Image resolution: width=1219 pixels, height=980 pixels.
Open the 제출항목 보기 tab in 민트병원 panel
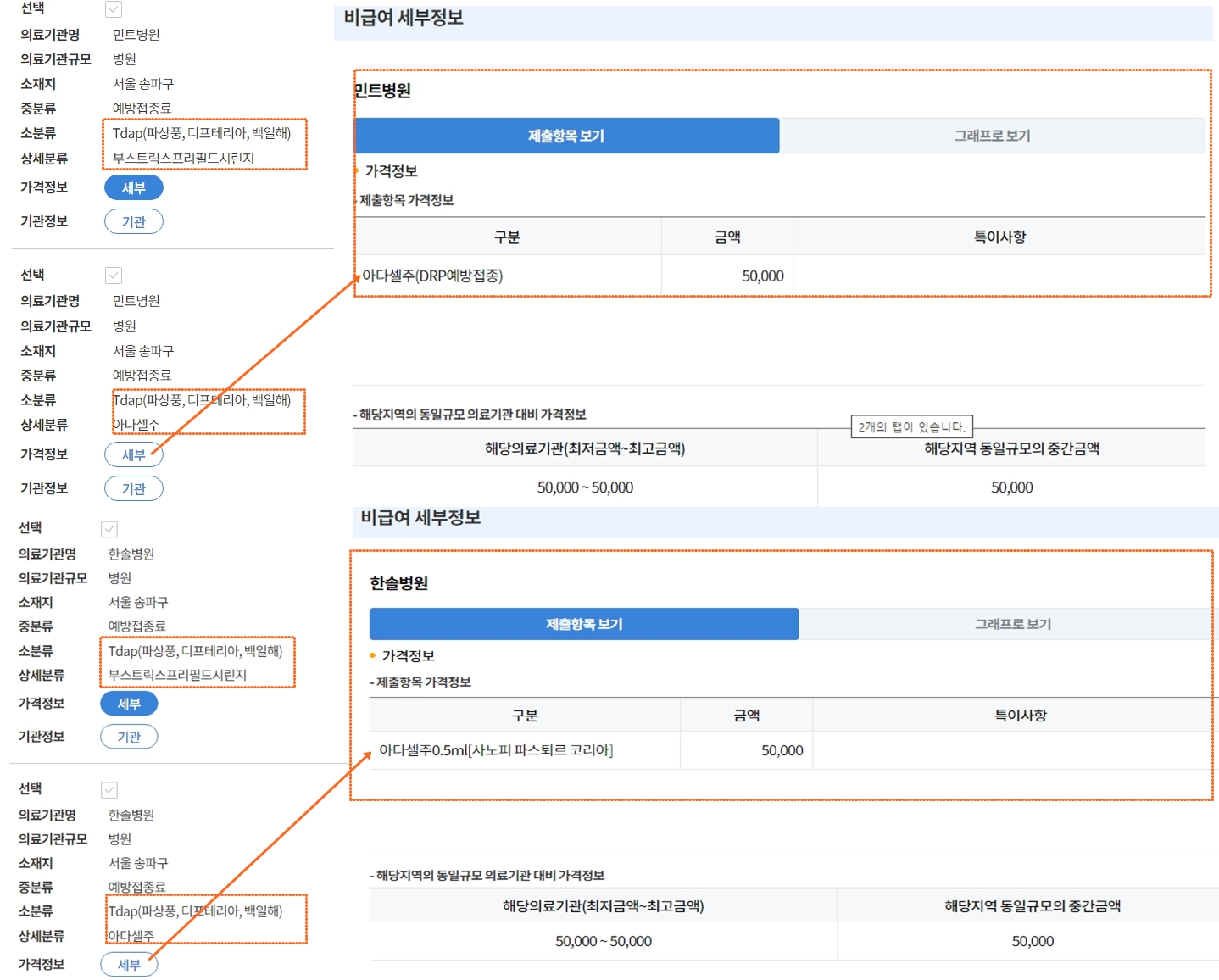click(x=567, y=135)
